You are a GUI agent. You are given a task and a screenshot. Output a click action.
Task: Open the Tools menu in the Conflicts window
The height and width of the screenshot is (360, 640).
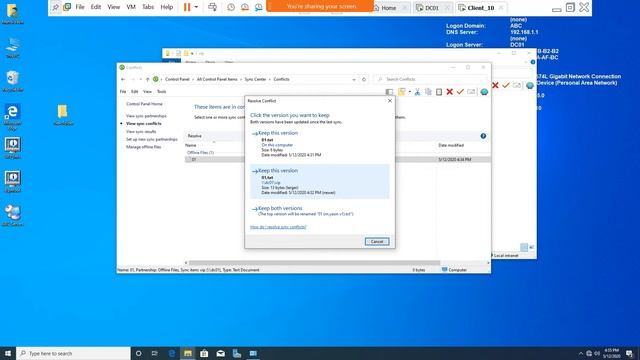point(162,92)
